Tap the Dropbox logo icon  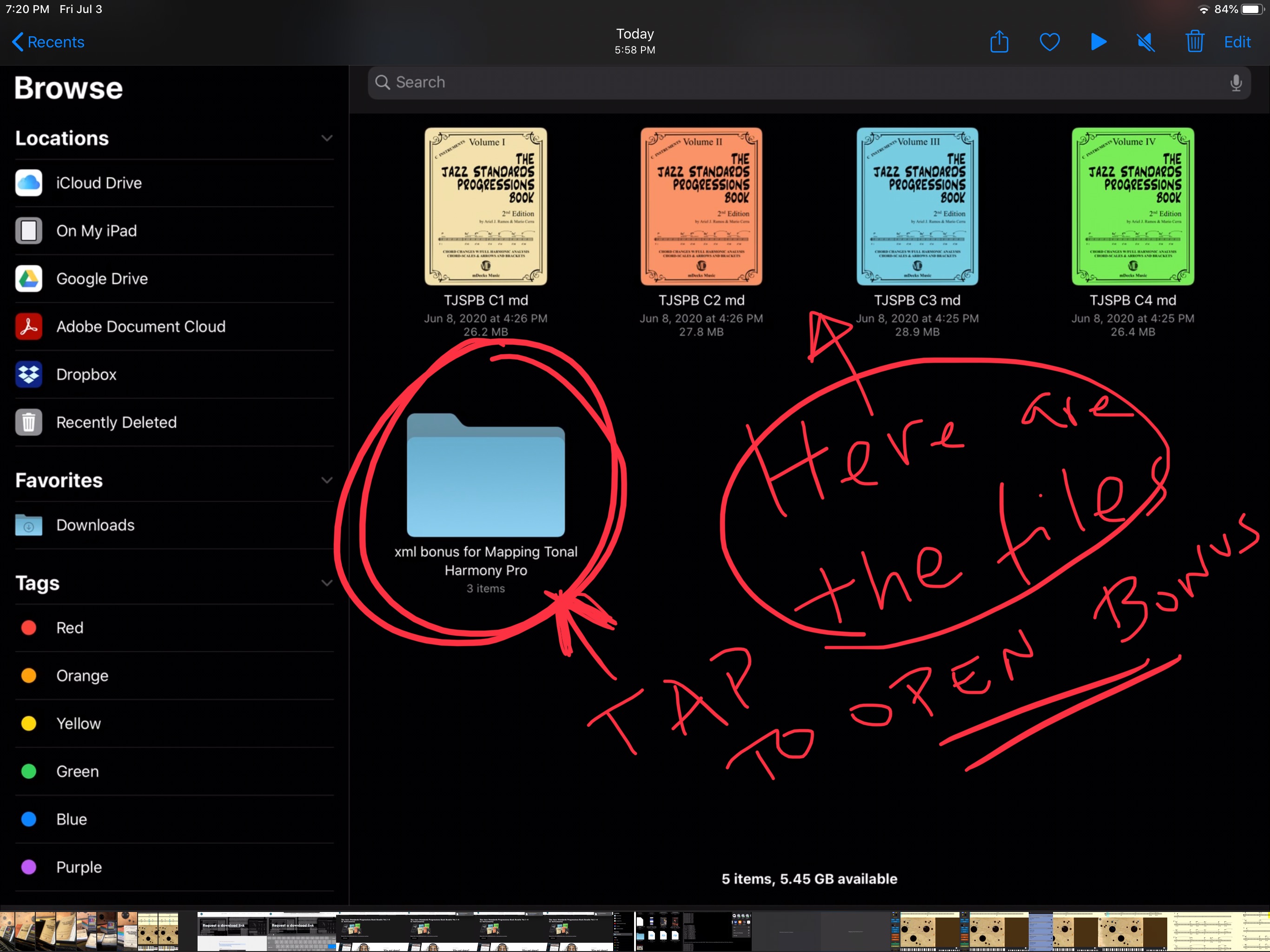[x=29, y=374]
